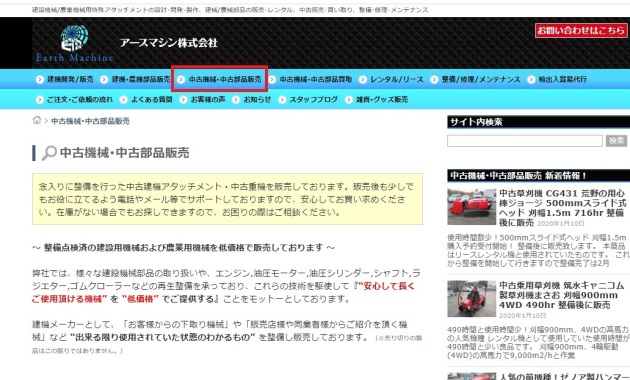The height and width of the screenshot is (380, 630).
Task: Open お客様の声 page
Action: click(208, 100)
